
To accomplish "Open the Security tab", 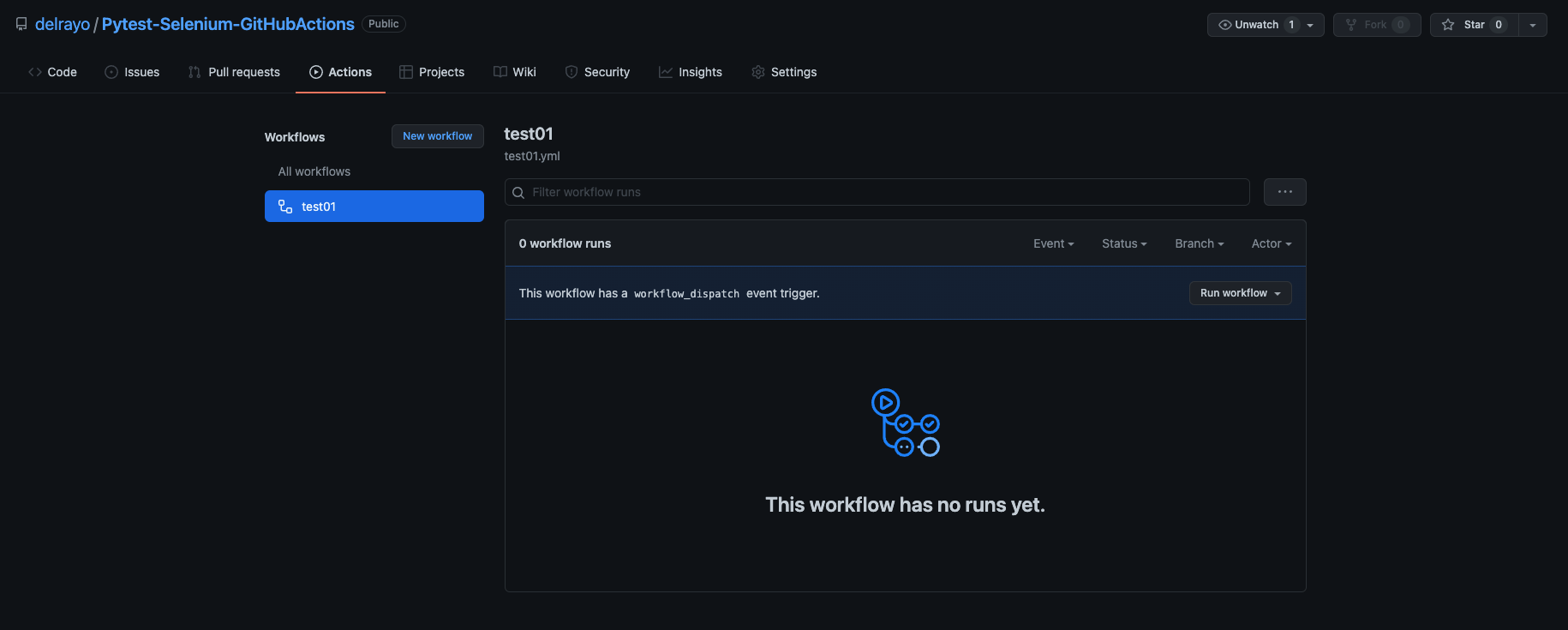I will click(597, 72).
